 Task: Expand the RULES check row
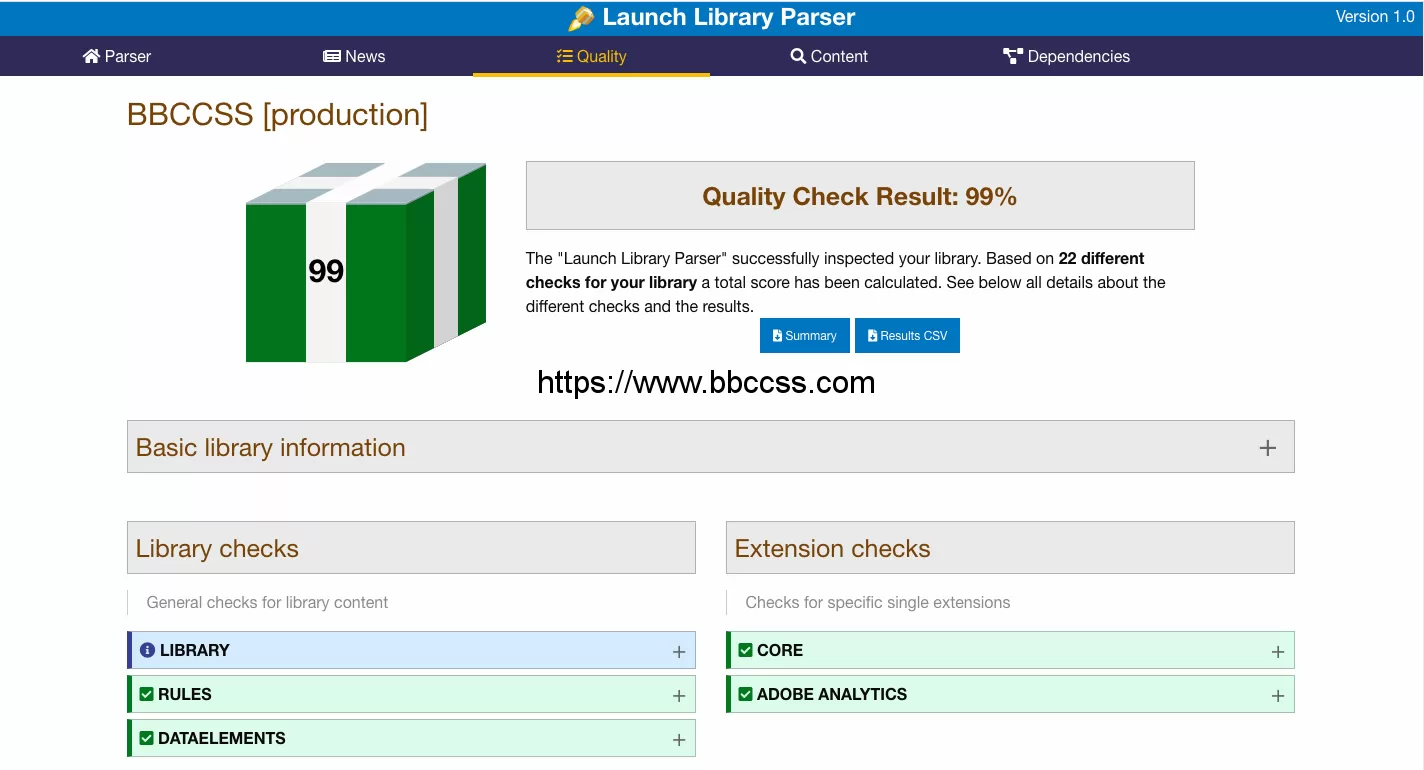click(x=411, y=694)
